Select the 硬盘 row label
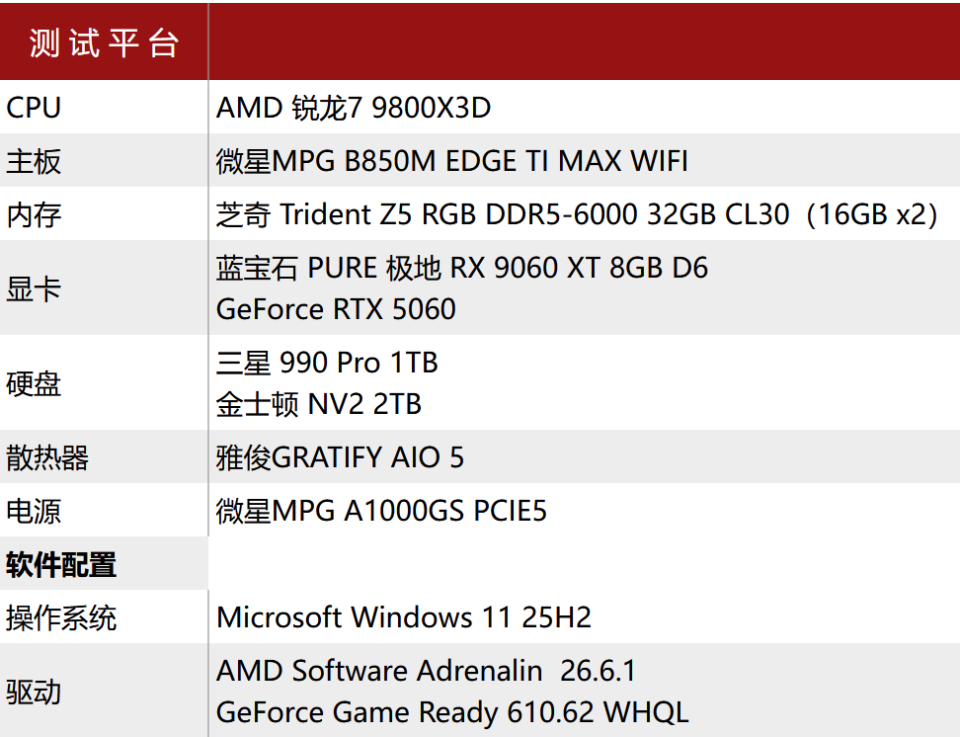Image resolution: width=960 pixels, height=737 pixels. 34,384
